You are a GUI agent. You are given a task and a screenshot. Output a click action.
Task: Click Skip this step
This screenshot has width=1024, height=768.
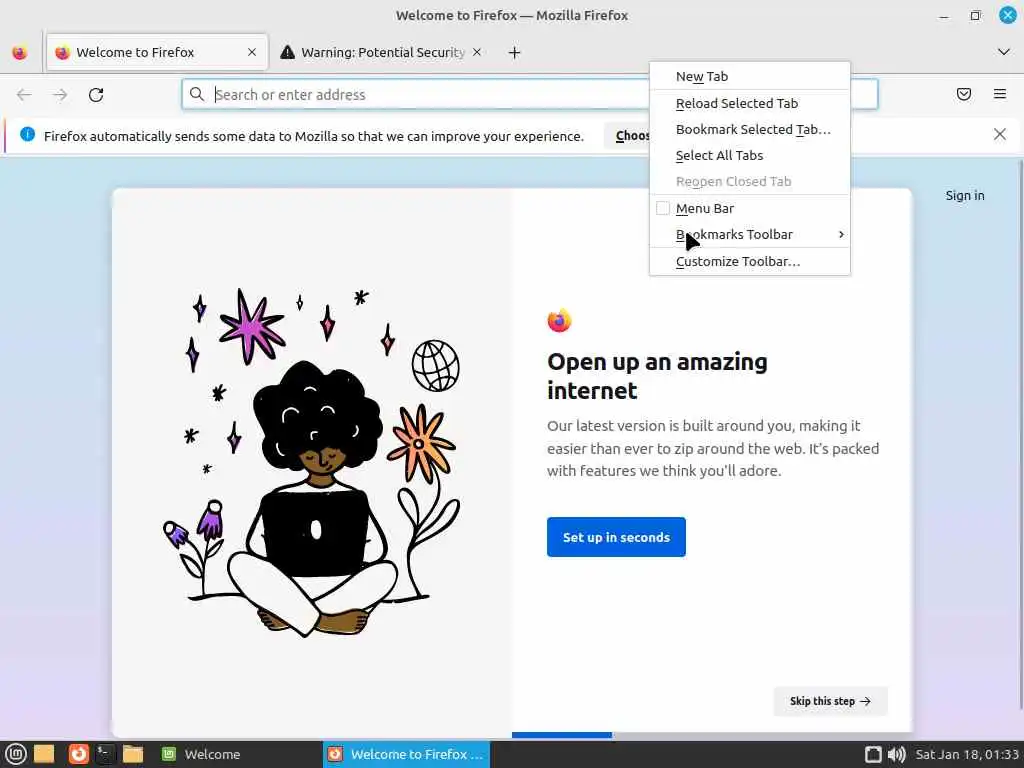(830, 701)
